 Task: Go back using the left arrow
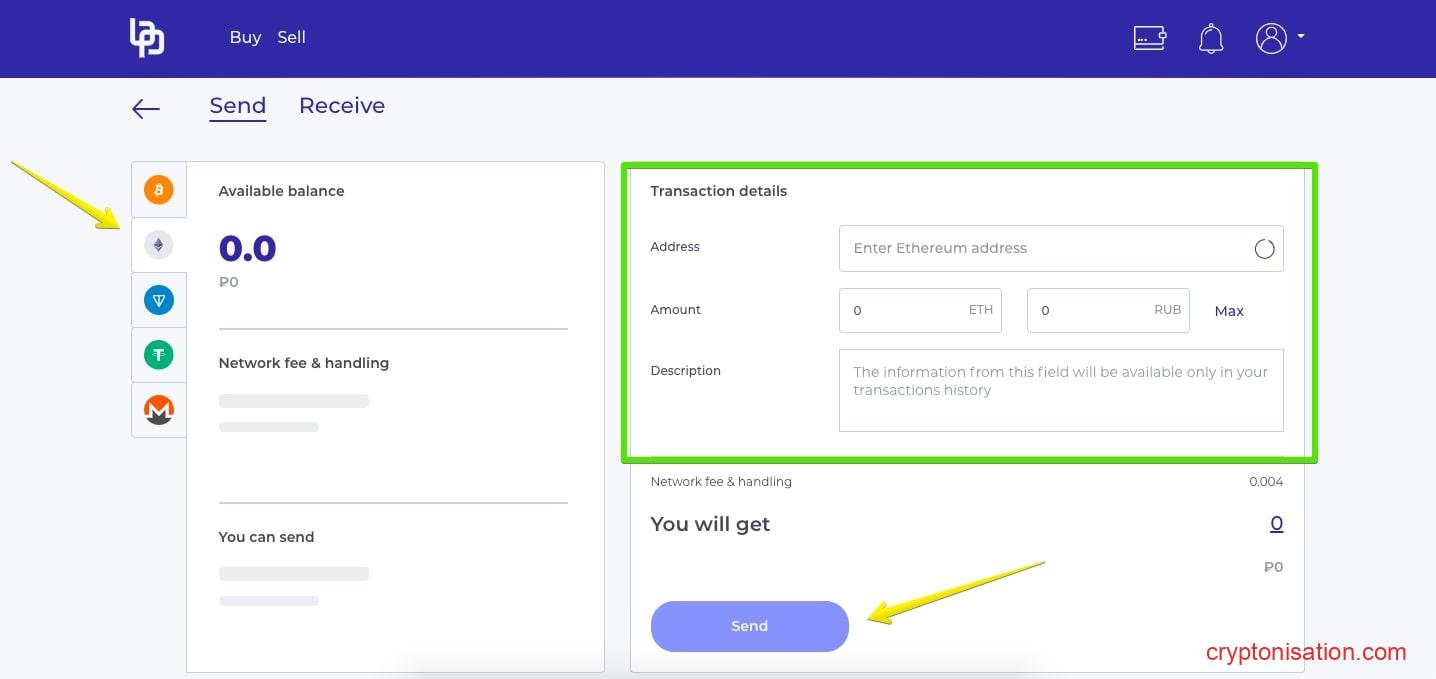click(x=146, y=109)
